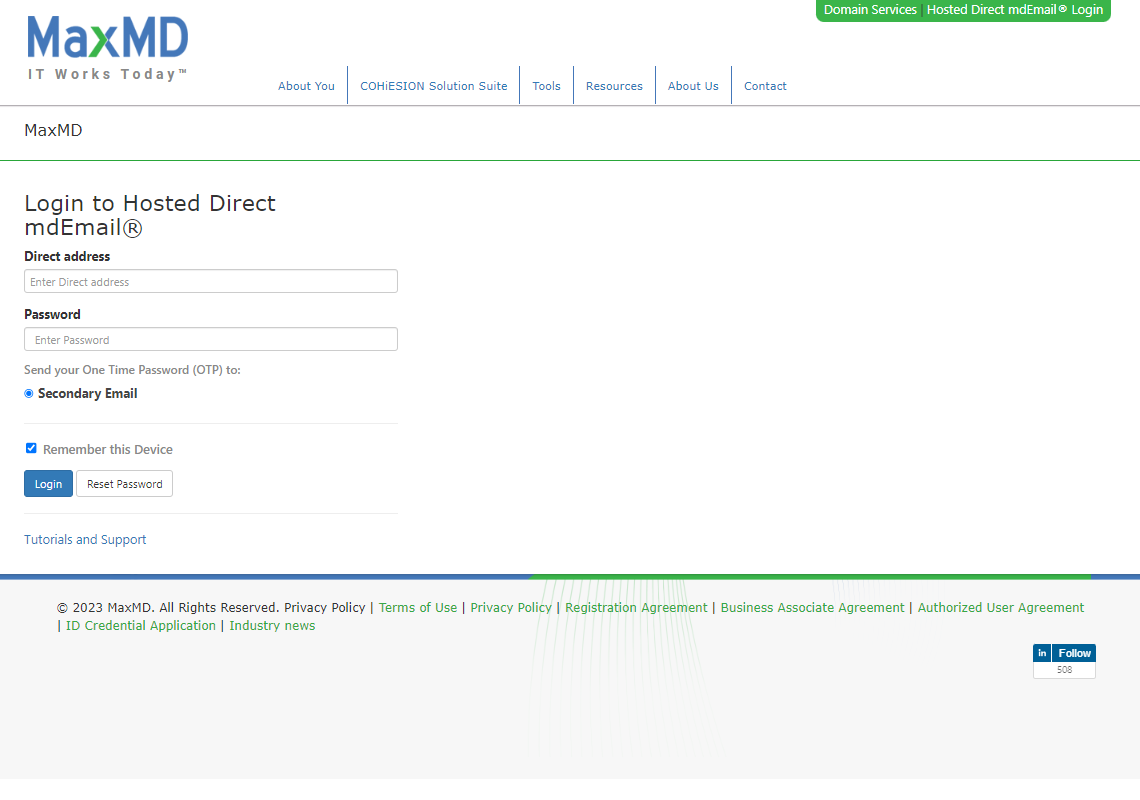This screenshot has height=800, width=1140.
Task: Expand the Tools navigation menu
Action: (x=546, y=86)
